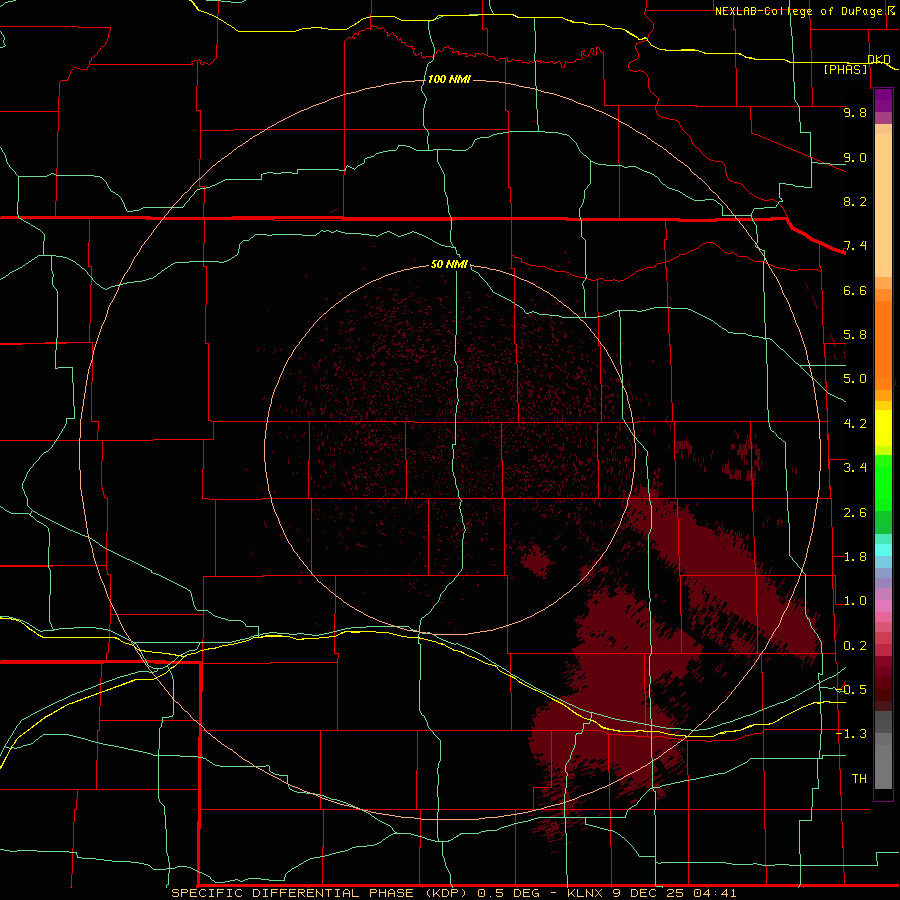Viewport: 900px width, 900px height.
Task: Click the 1.0 color scale value
Action: [855, 601]
